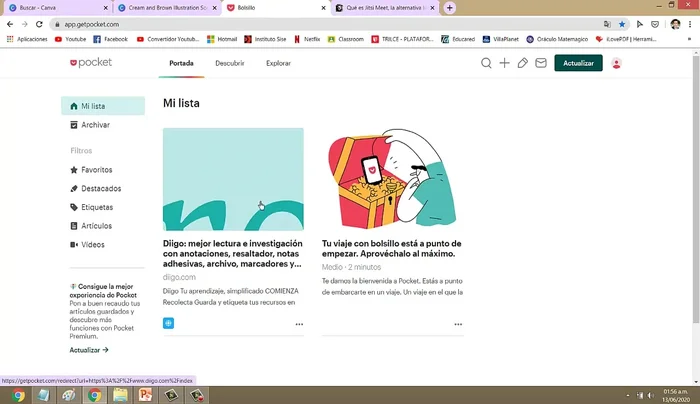
Task: Open the treasure chest article thumbnail
Action: click(x=392, y=179)
